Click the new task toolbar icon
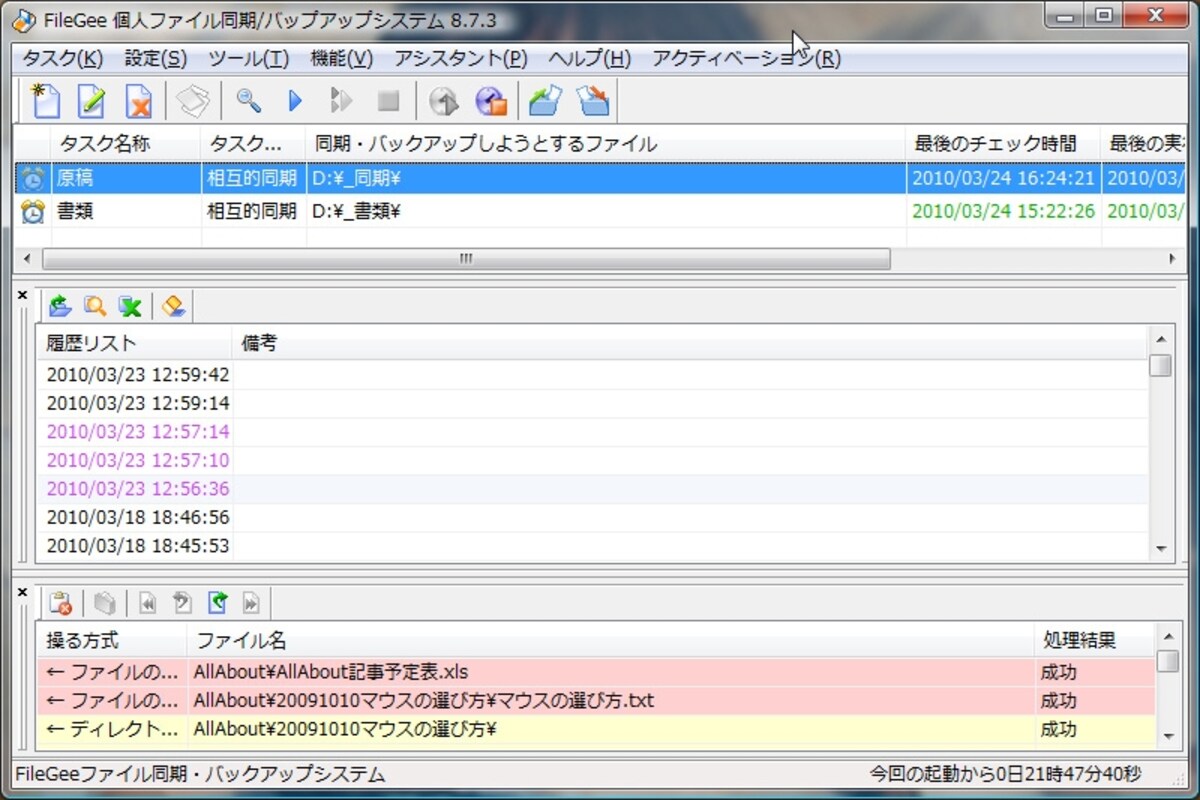The image size is (1200, 800). 45,101
